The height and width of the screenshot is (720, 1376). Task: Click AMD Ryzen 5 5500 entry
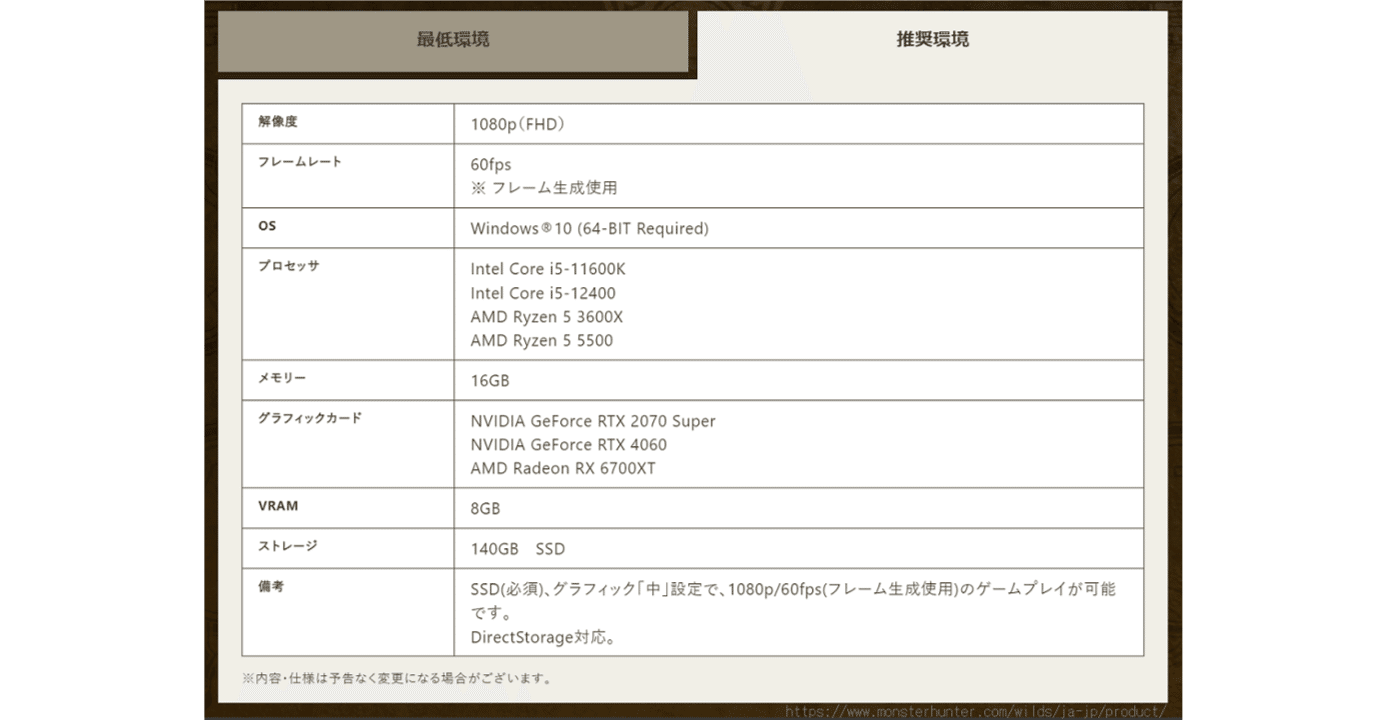[542, 341]
